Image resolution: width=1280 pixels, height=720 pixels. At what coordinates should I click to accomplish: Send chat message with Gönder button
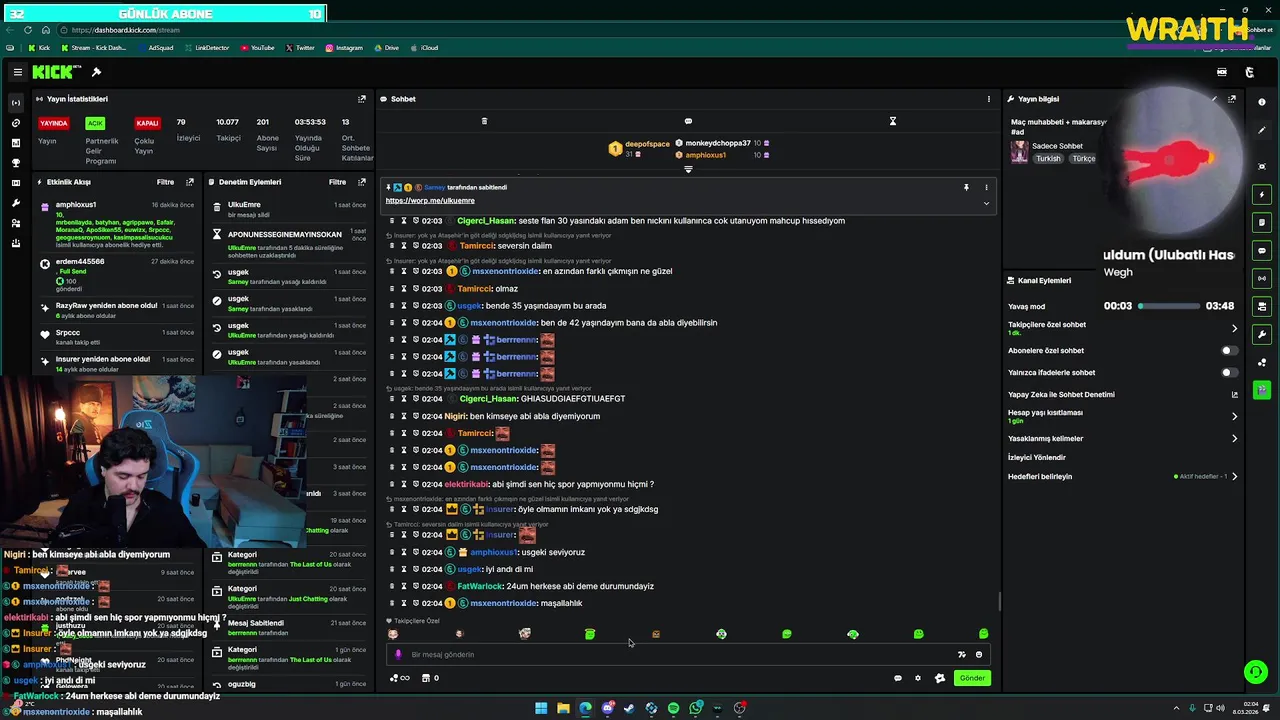(x=972, y=678)
